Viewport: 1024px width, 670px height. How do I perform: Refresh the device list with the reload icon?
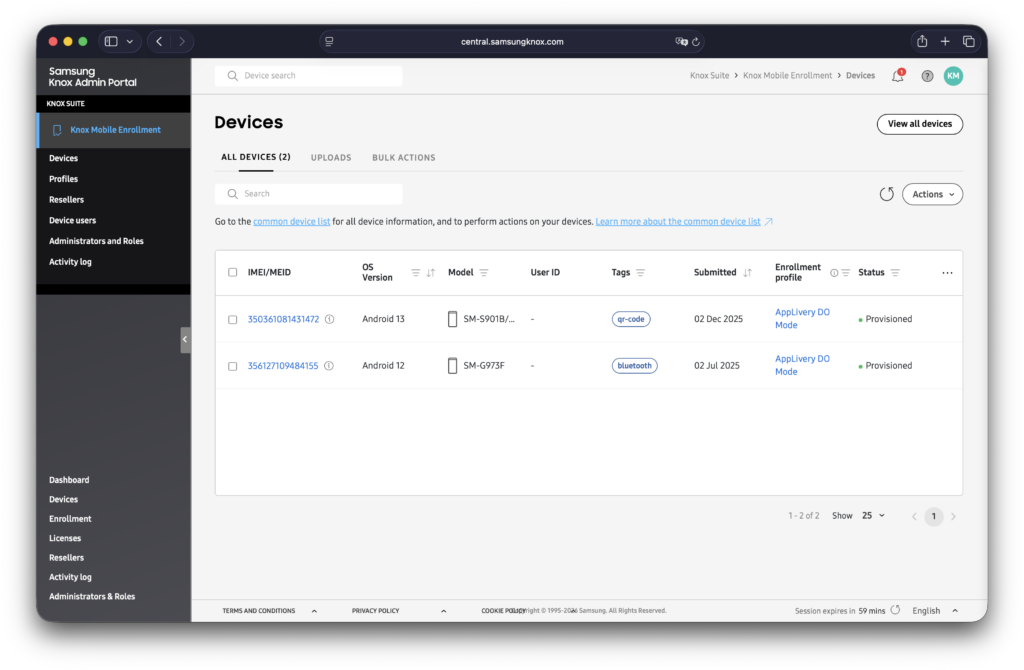click(x=886, y=194)
